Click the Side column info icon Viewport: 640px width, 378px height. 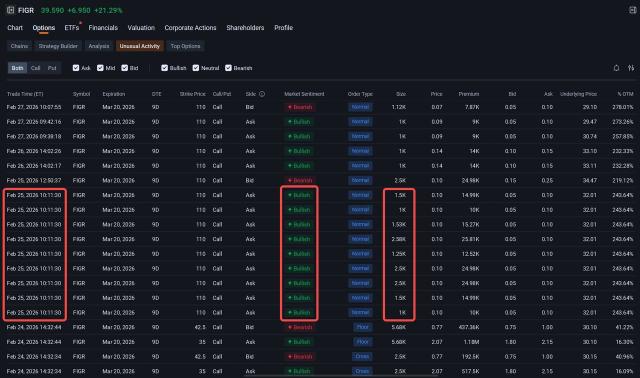[x=262, y=94]
